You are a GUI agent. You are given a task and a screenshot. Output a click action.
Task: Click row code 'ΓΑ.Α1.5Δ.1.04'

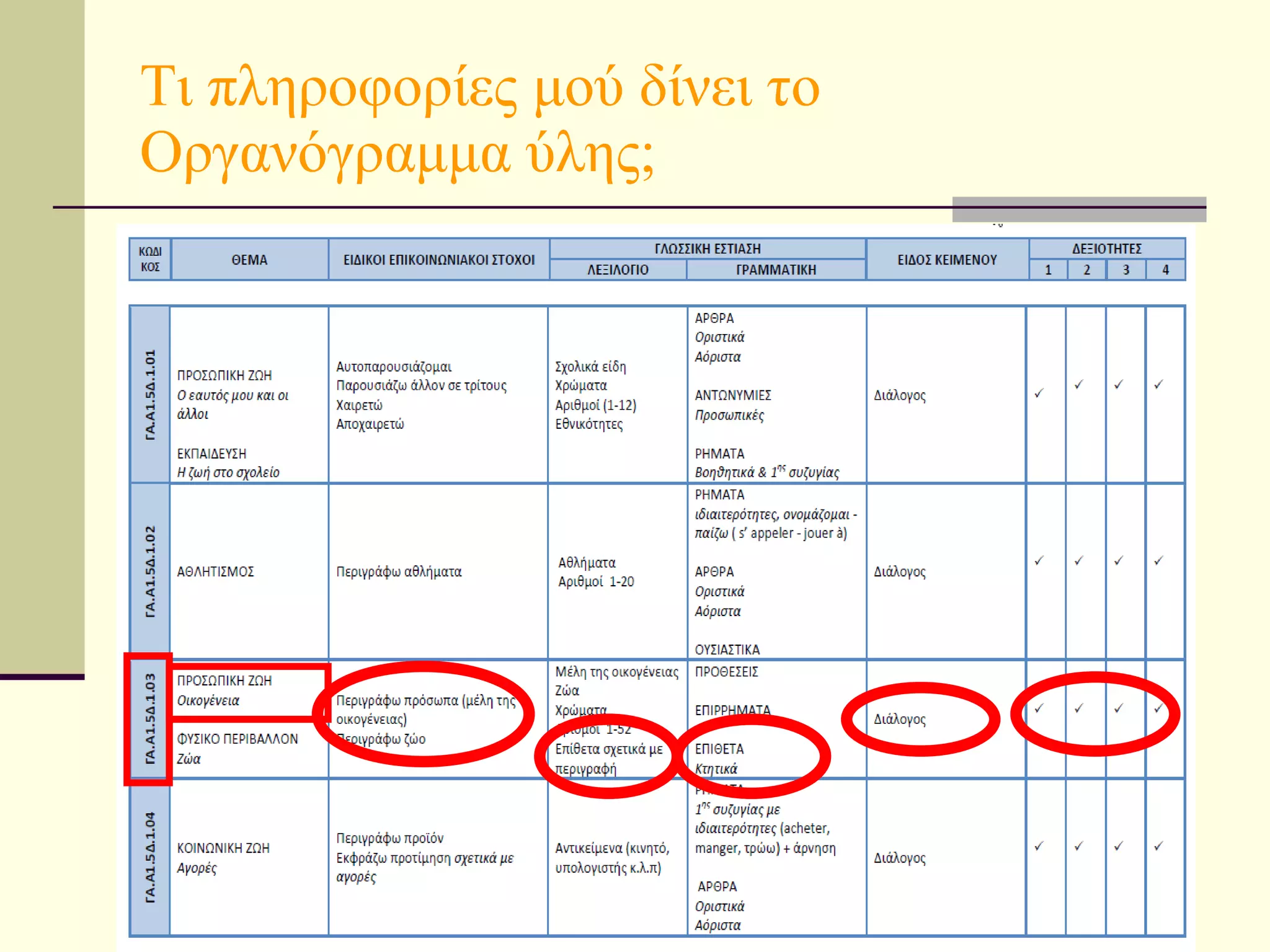click(150, 857)
